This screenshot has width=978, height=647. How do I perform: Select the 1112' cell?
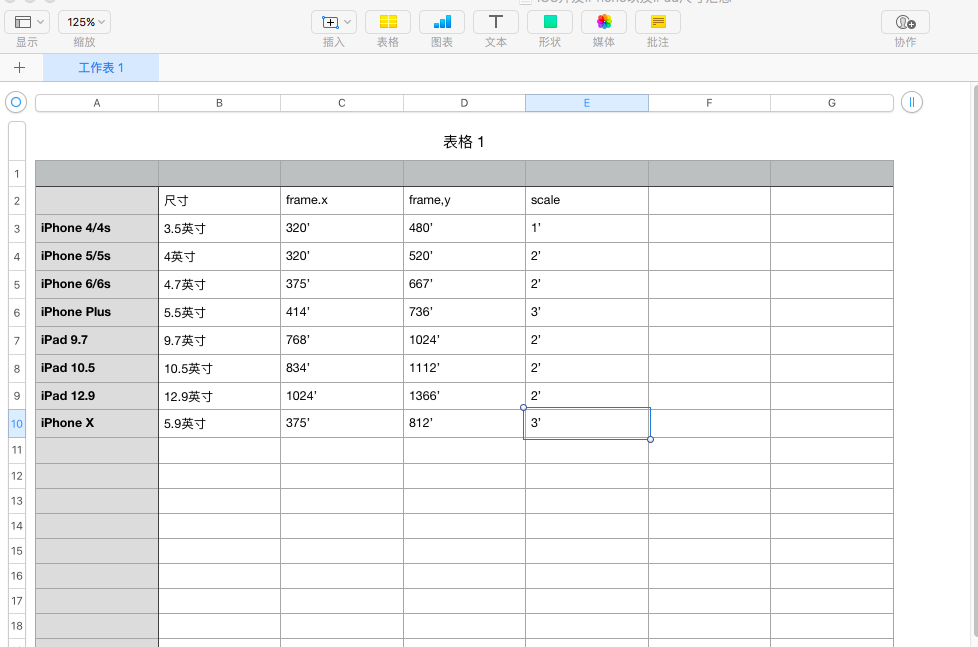464,369
